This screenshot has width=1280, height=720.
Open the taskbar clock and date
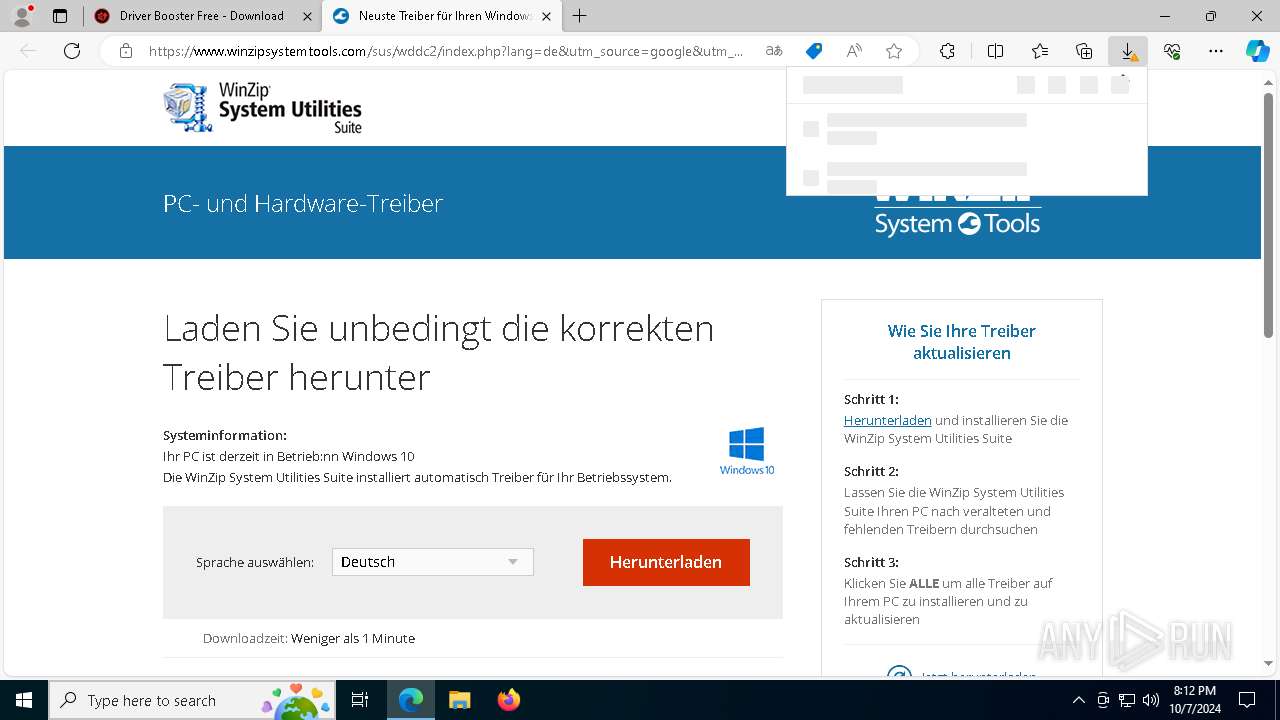(x=1195, y=700)
